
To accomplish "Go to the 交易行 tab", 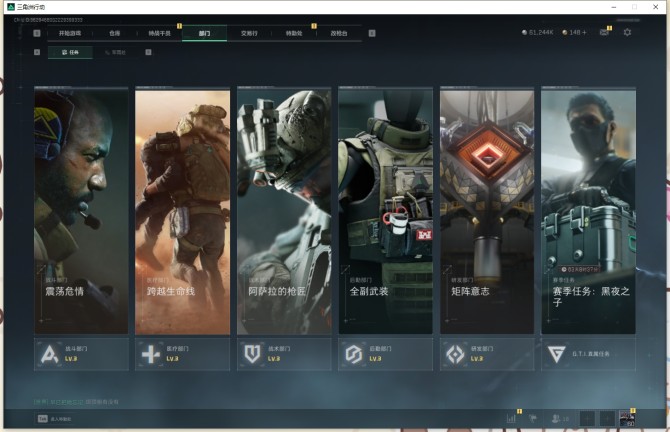I will (x=249, y=33).
